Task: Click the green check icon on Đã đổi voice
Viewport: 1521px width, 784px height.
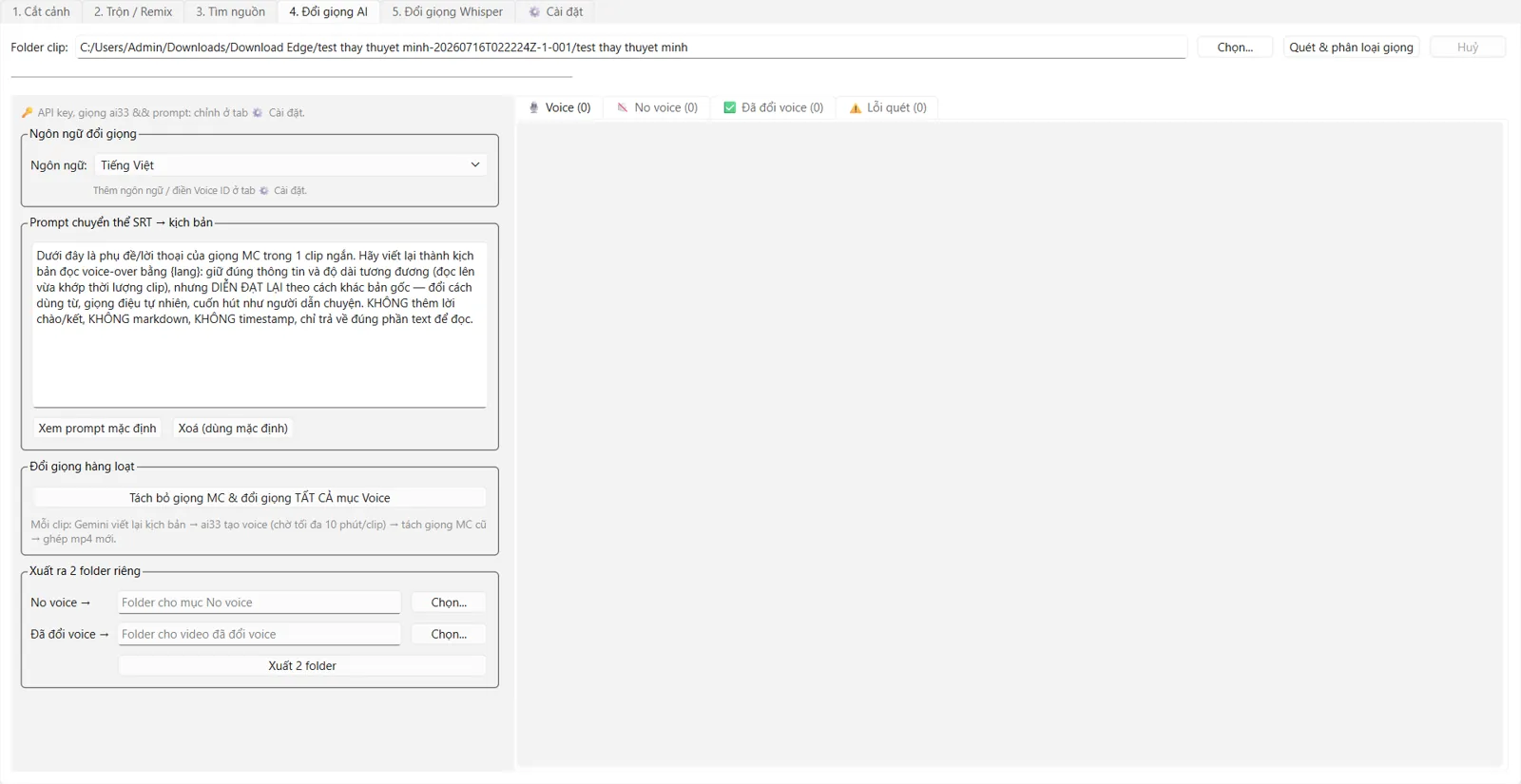Action: (x=730, y=108)
